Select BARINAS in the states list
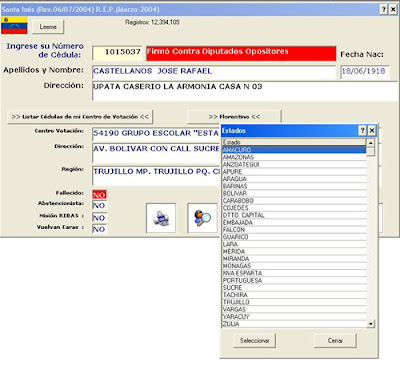The height and width of the screenshot is (366, 400). (x=294, y=186)
